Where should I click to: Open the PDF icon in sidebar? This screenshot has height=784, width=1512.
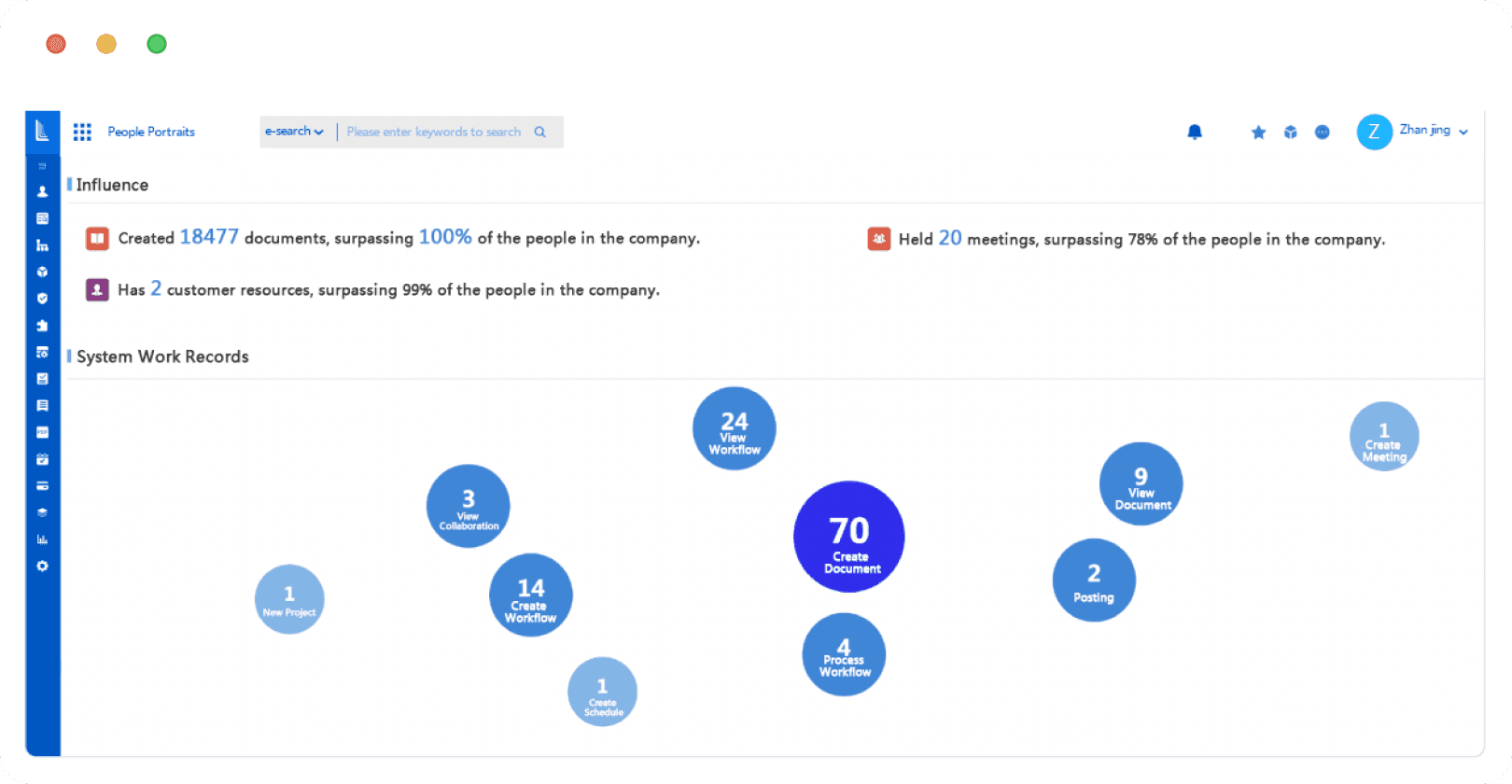click(42, 432)
